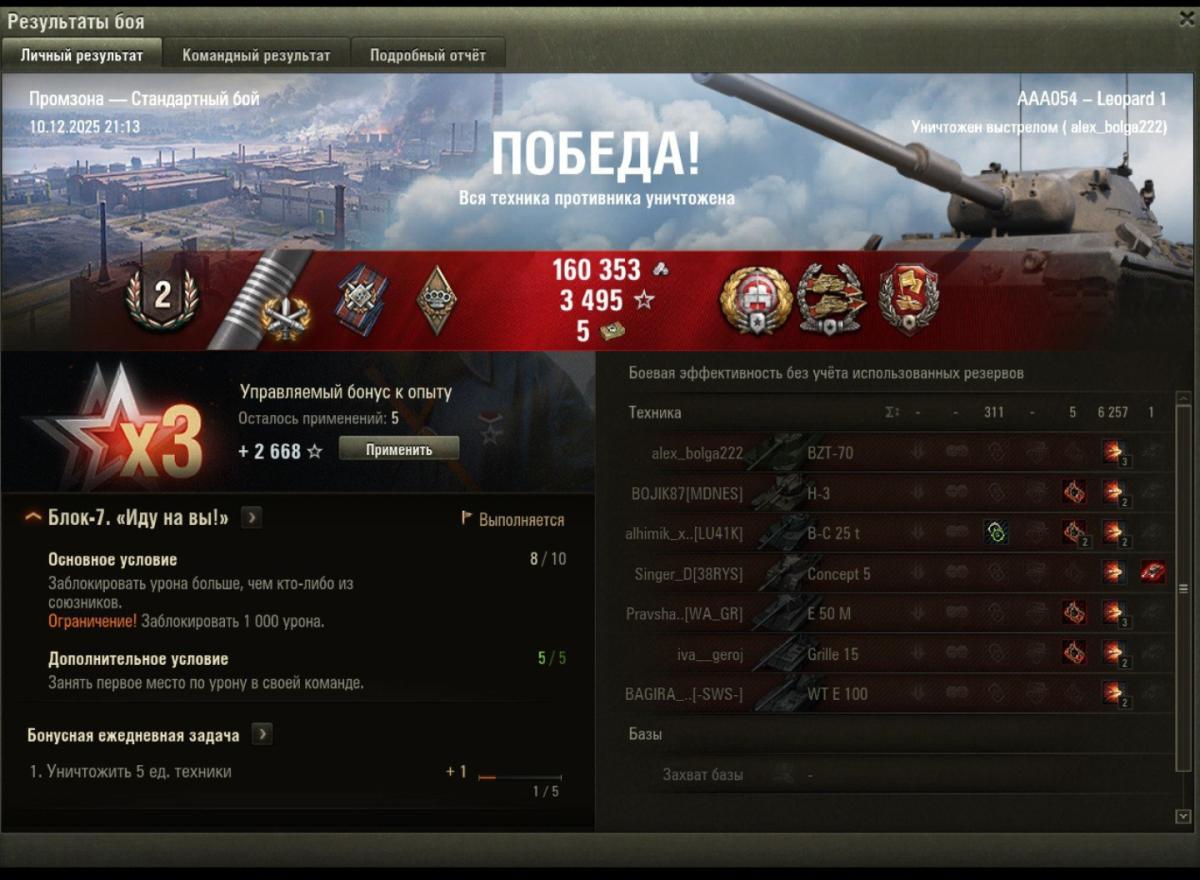
Task: Click the sum sort header in the Техника table
Action: click(x=891, y=412)
